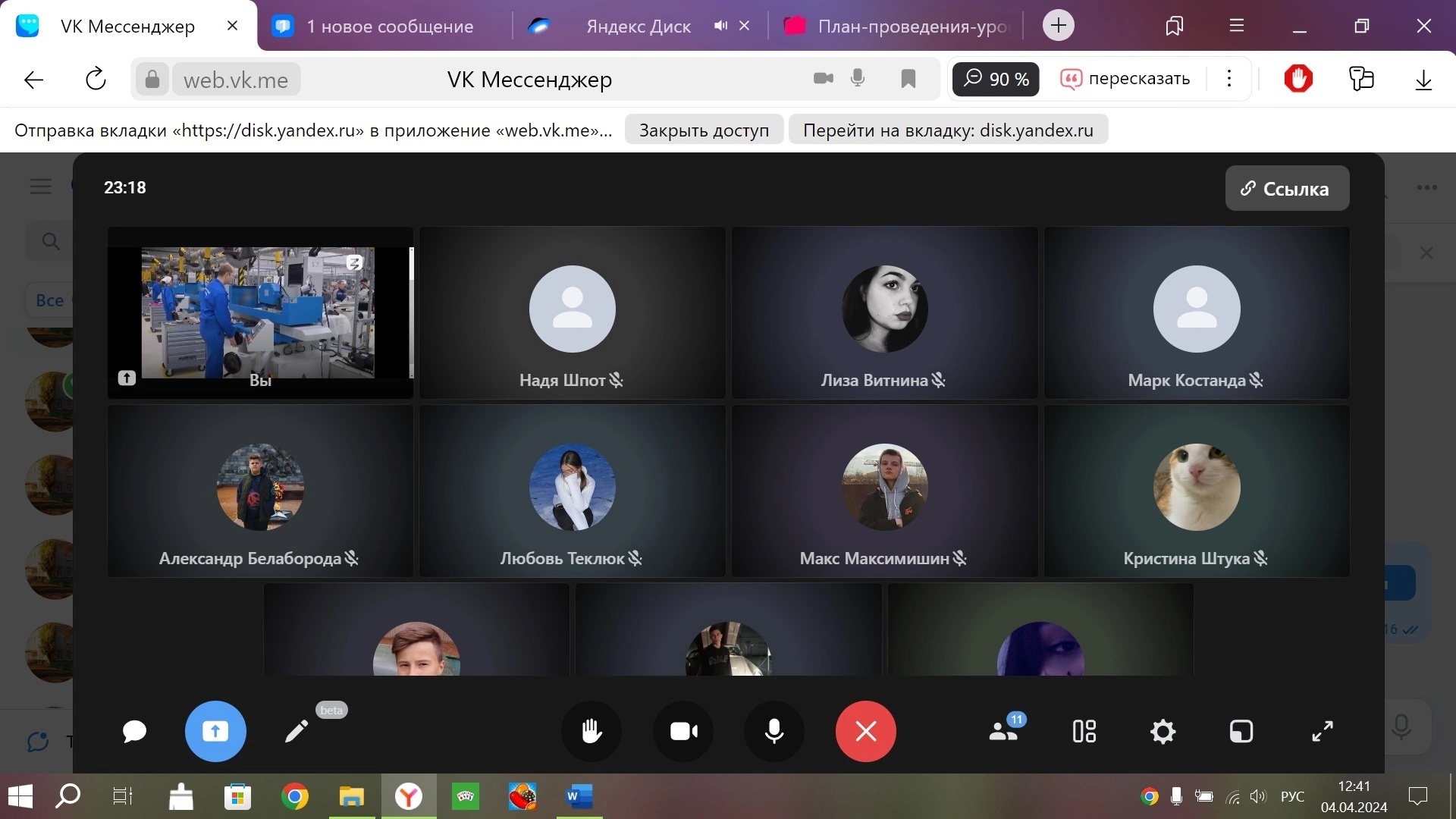Open the system volume control
Viewport: 1456px width, 819px height.
[1258, 796]
